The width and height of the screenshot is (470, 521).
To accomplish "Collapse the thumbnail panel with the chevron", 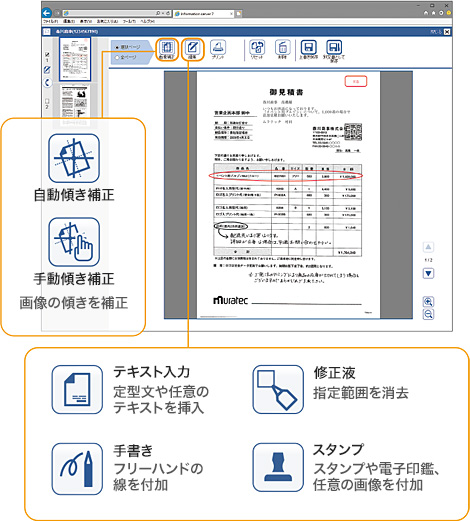I will (x=47, y=83).
